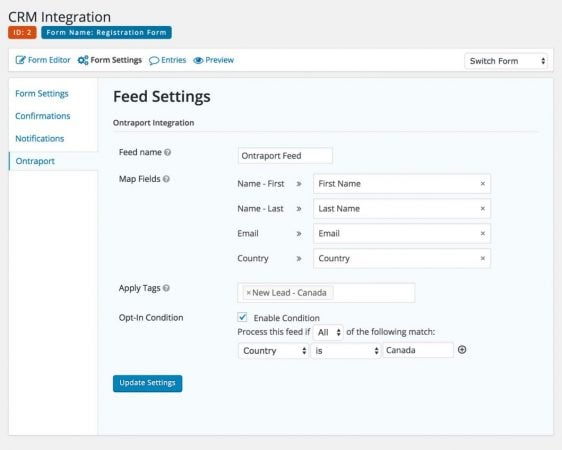Click the 'Name - Last' label
Screen dimensions: 562x450
tap(260, 209)
